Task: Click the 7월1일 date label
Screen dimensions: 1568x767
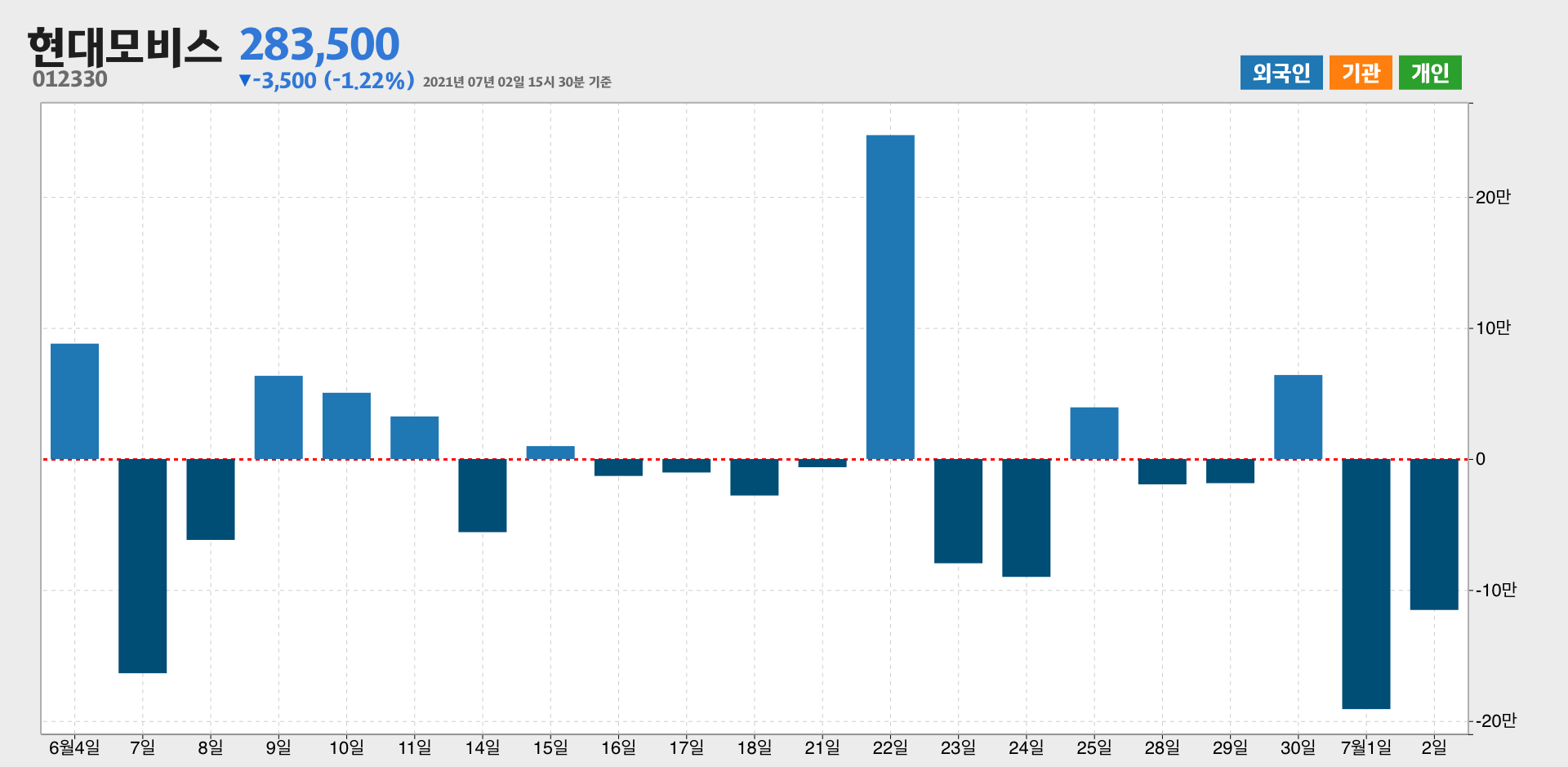Action: click(x=1366, y=747)
